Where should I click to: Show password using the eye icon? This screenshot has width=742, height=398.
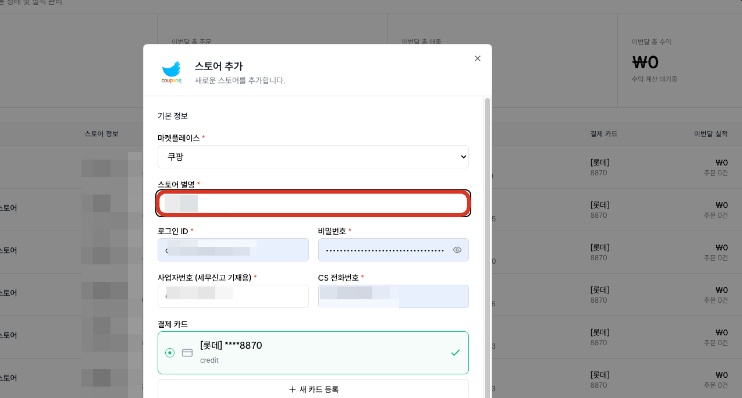pos(457,250)
